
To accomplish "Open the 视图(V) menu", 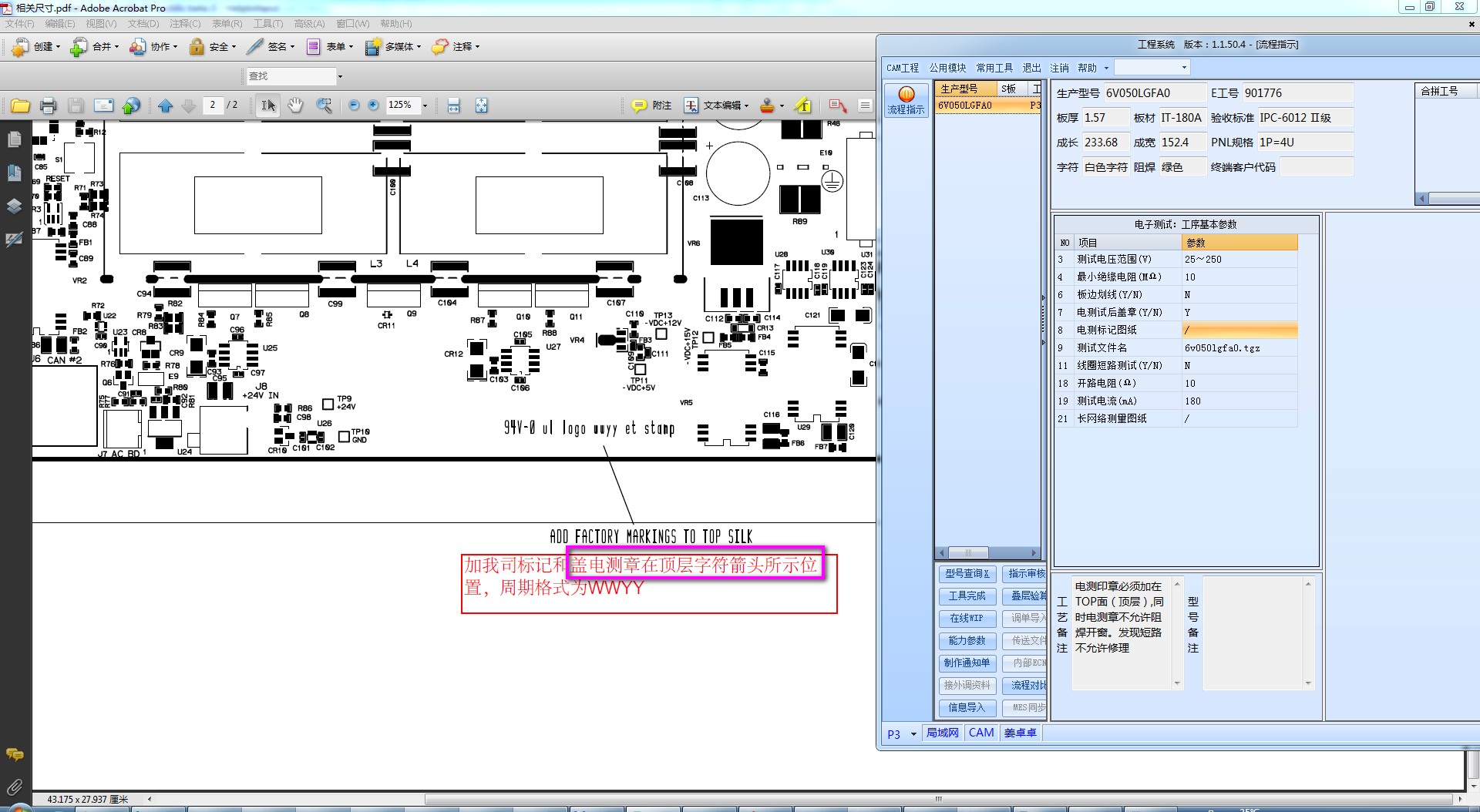I will coord(101,24).
